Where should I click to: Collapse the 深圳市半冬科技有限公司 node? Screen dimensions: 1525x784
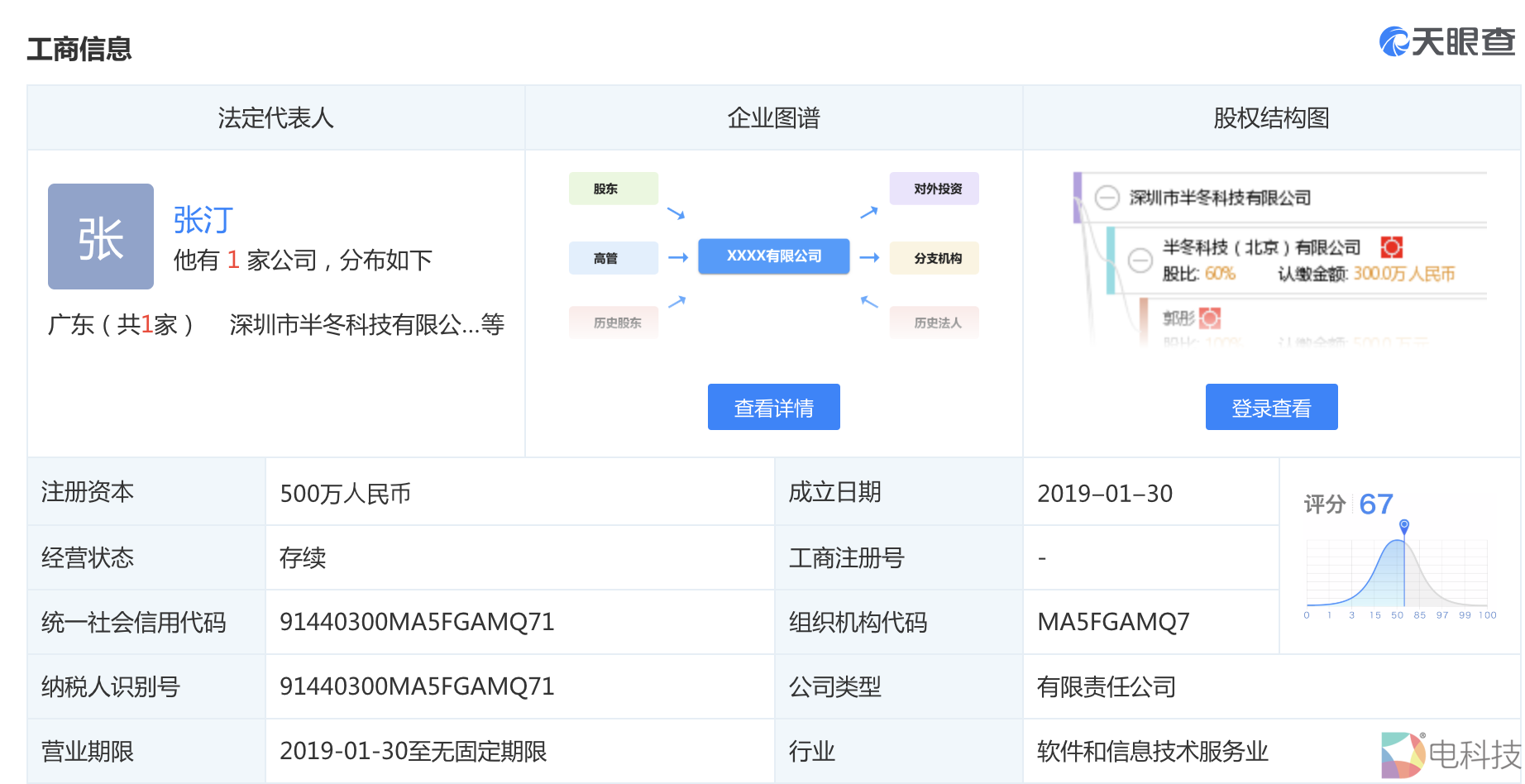click(x=1107, y=198)
